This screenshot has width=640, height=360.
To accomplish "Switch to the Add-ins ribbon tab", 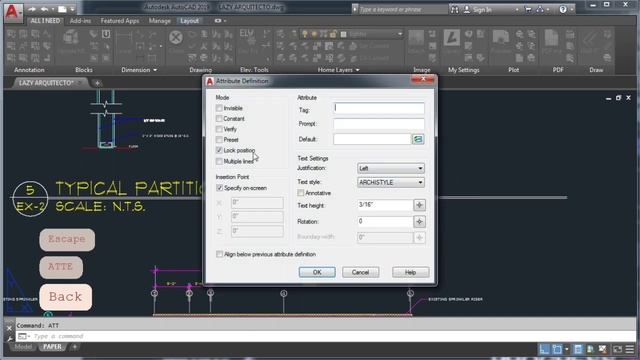I will click(80, 20).
